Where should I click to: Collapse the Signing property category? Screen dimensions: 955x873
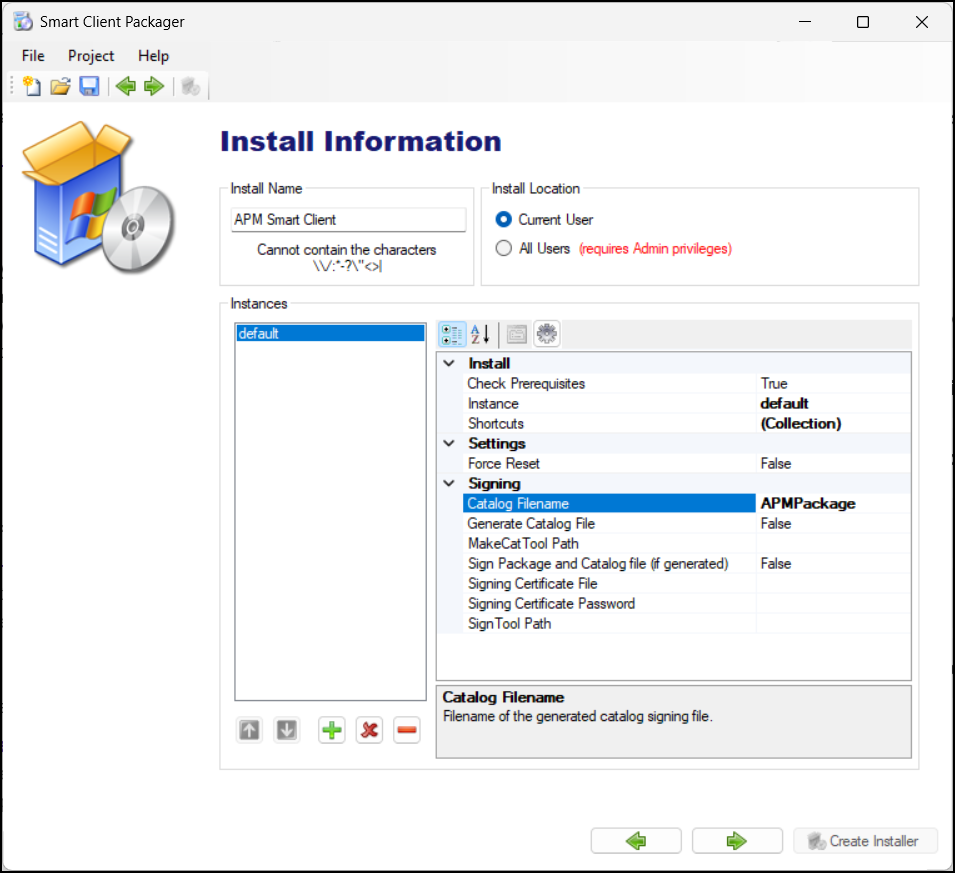tap(449, 484)
